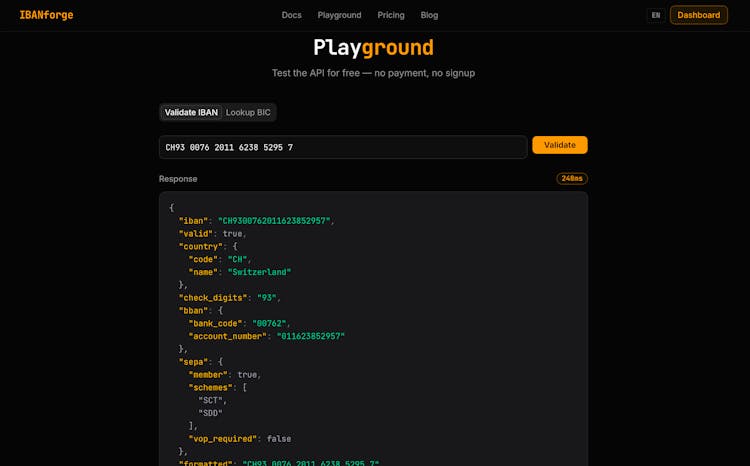The width and height of the screenshot is (750, 466).
Task: Open the Pricing page
Action: point(391,15)
